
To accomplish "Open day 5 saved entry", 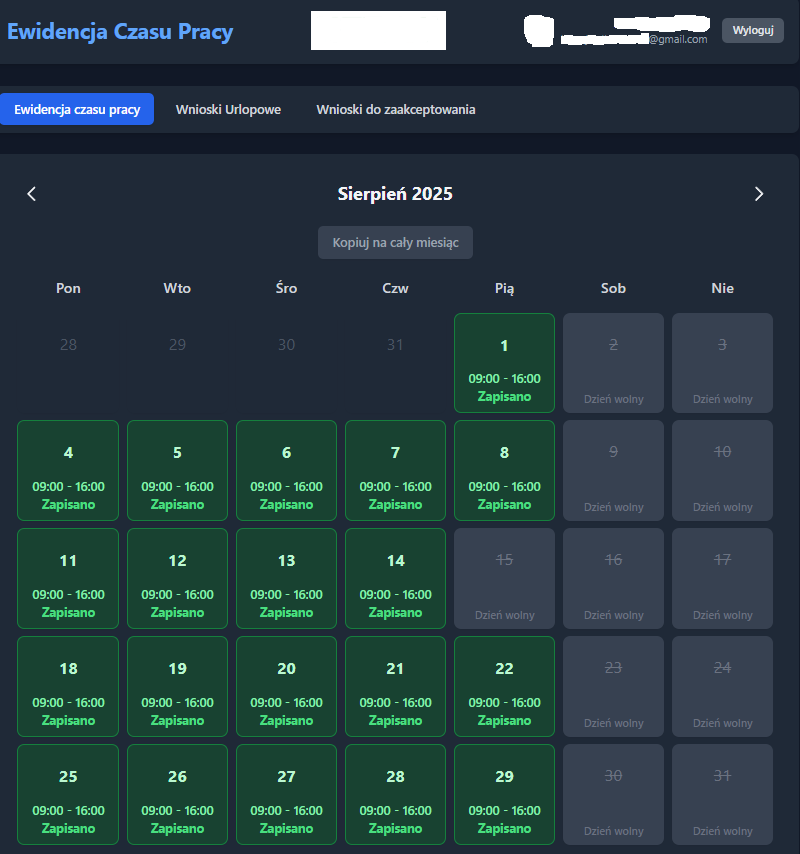I will pyautogui.click(x=178, y=471).
